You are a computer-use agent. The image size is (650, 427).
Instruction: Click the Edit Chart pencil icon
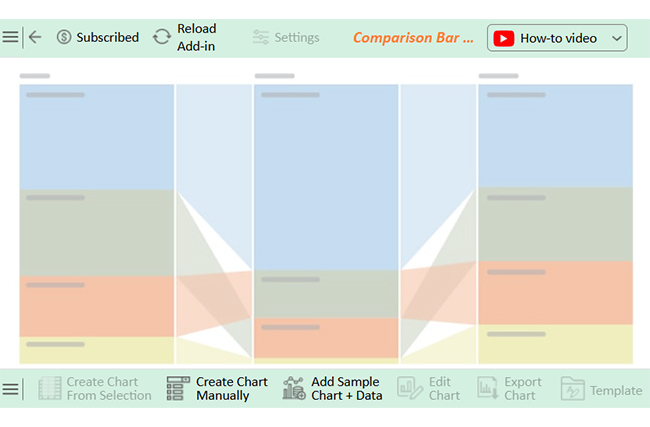point(410,388)
